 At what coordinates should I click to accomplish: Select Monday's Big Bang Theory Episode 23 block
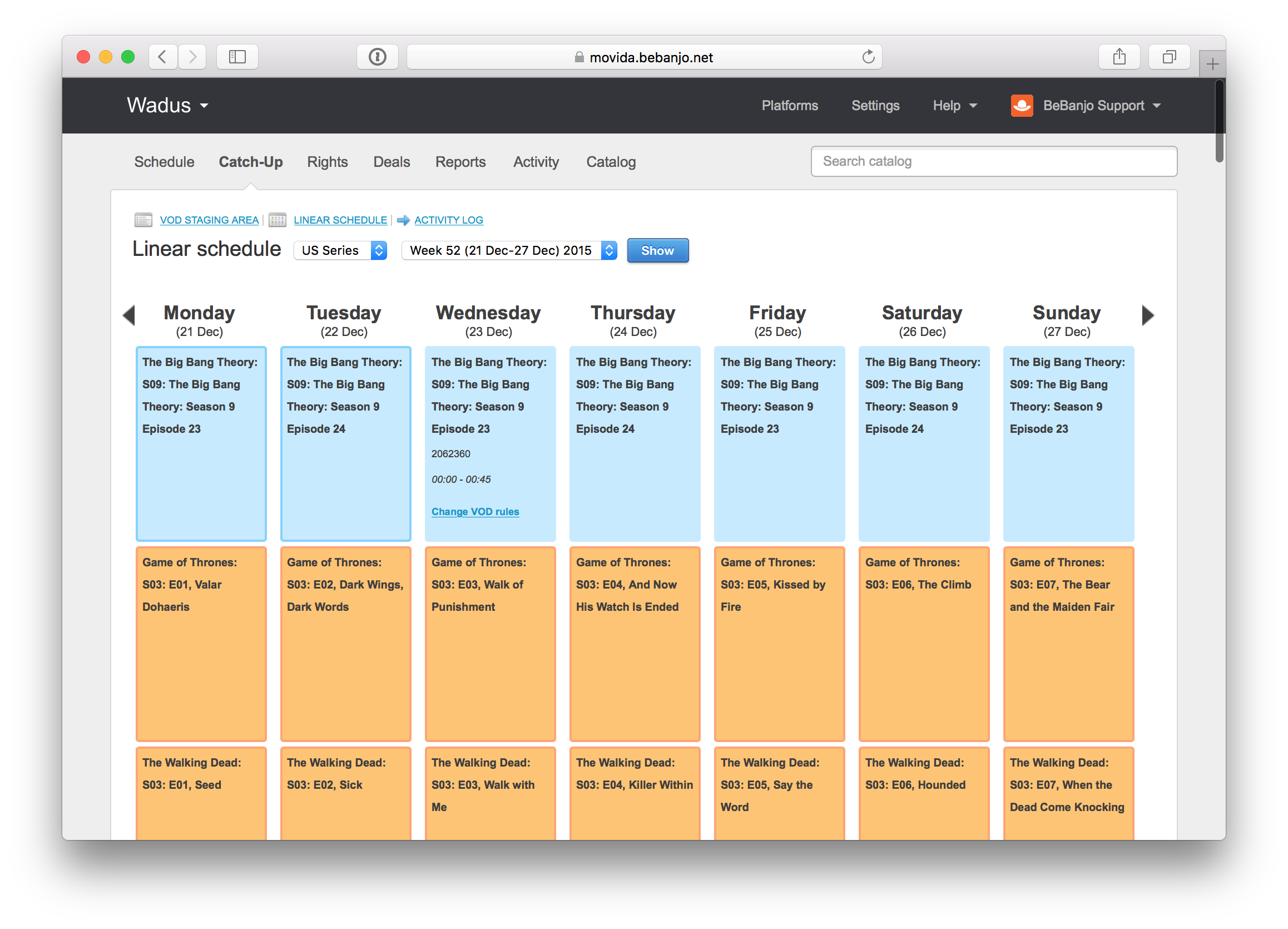coord(201,444)
